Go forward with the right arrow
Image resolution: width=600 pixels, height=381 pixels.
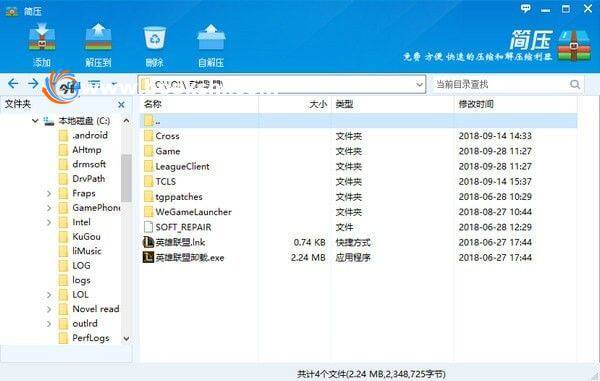33,83
